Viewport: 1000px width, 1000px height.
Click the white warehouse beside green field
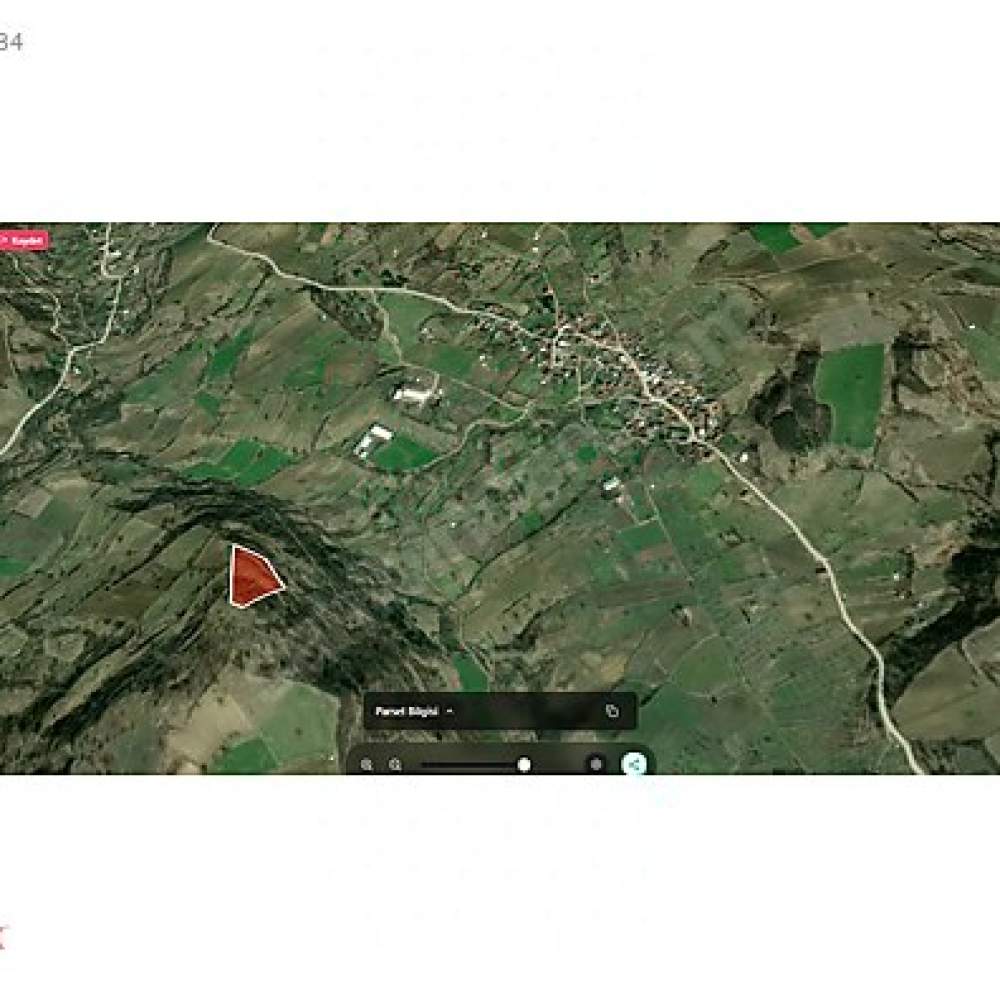(x=373, y=440)
